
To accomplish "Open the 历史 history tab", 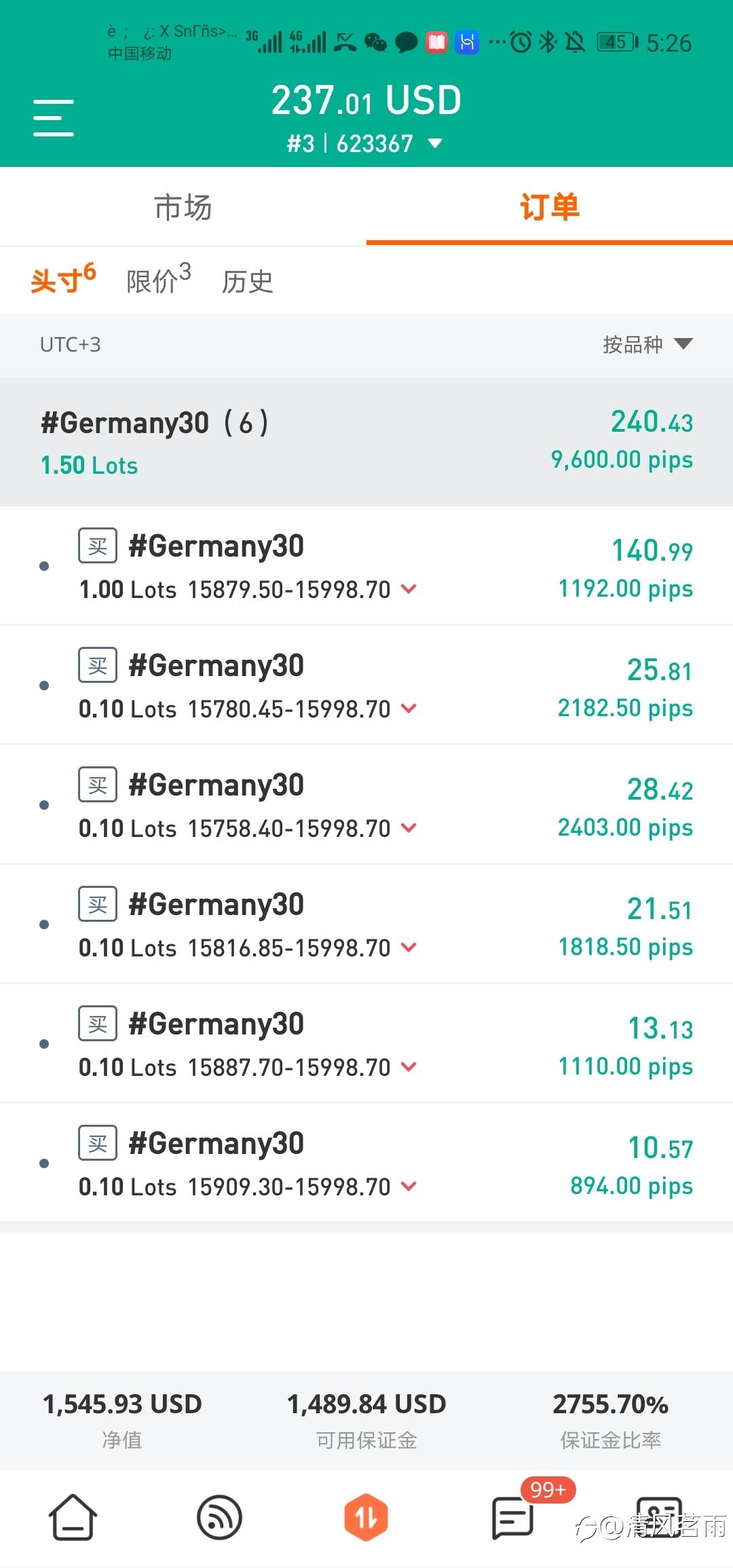I will 247,282.
